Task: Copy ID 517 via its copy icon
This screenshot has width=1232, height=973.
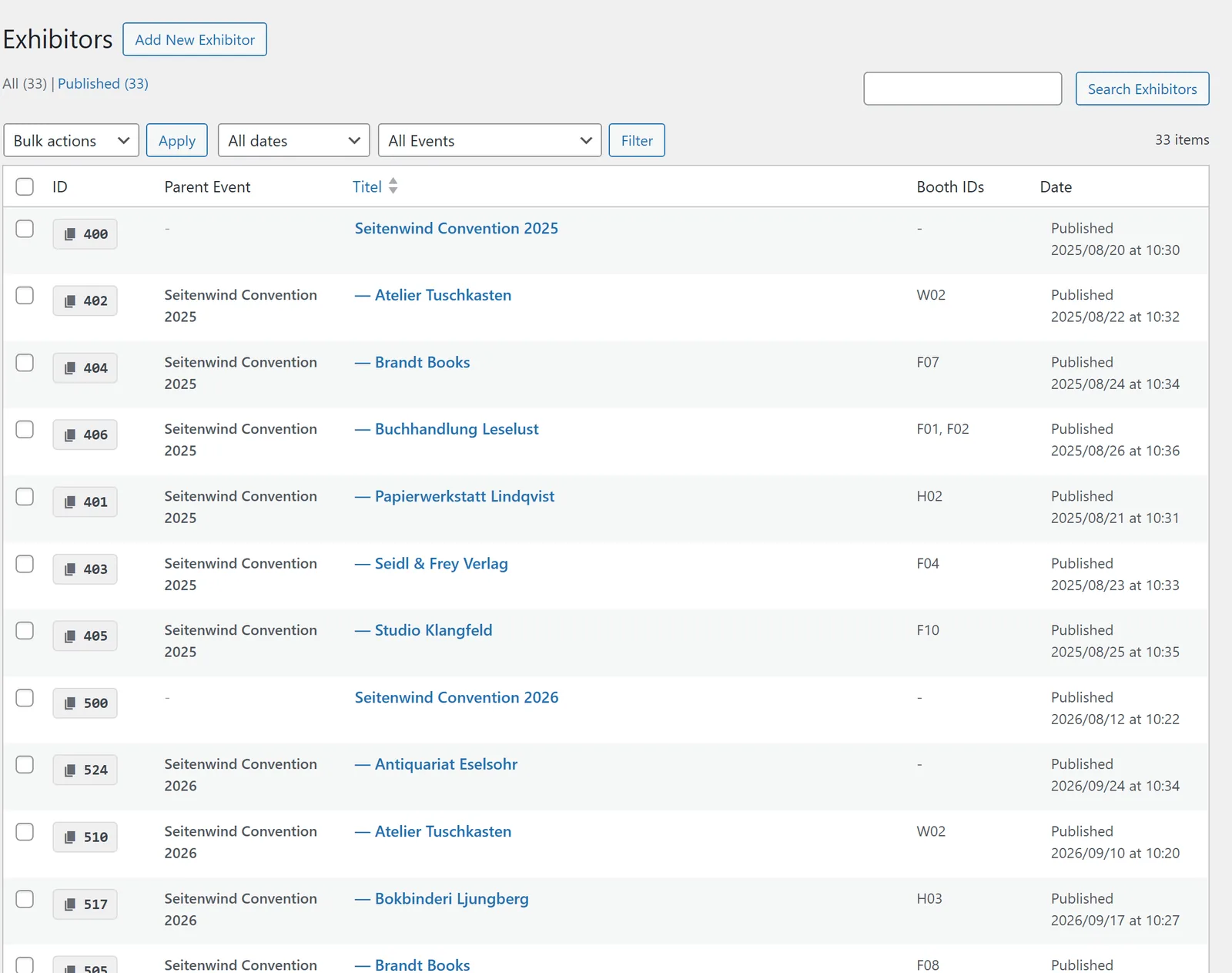Action: [69, 904]
